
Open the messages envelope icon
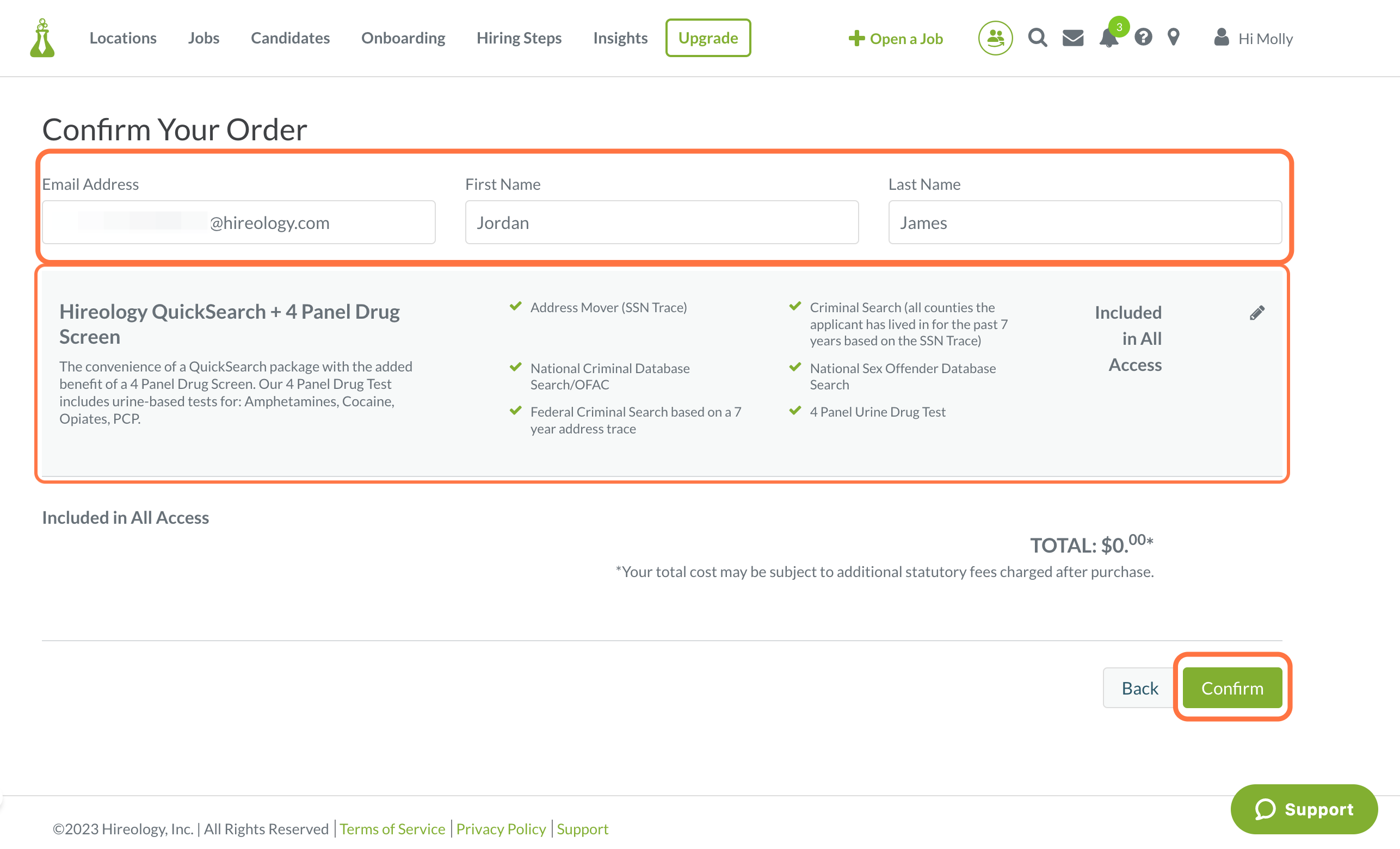click(1073, 38)
